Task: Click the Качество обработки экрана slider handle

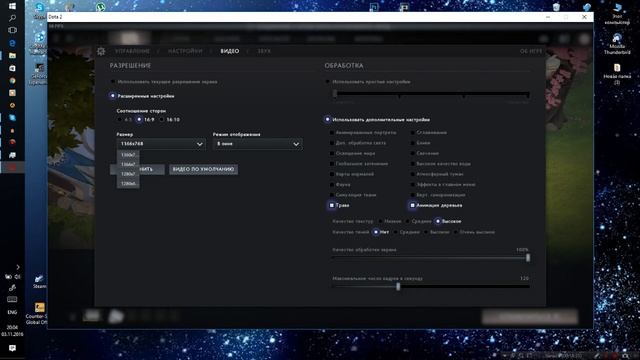Action: tap(528, 258)
